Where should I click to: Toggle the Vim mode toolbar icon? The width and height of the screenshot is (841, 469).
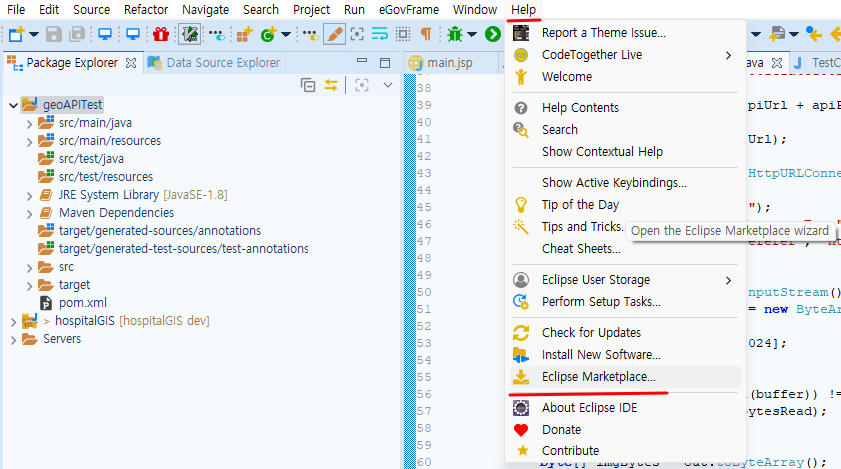tap(189, 34)
